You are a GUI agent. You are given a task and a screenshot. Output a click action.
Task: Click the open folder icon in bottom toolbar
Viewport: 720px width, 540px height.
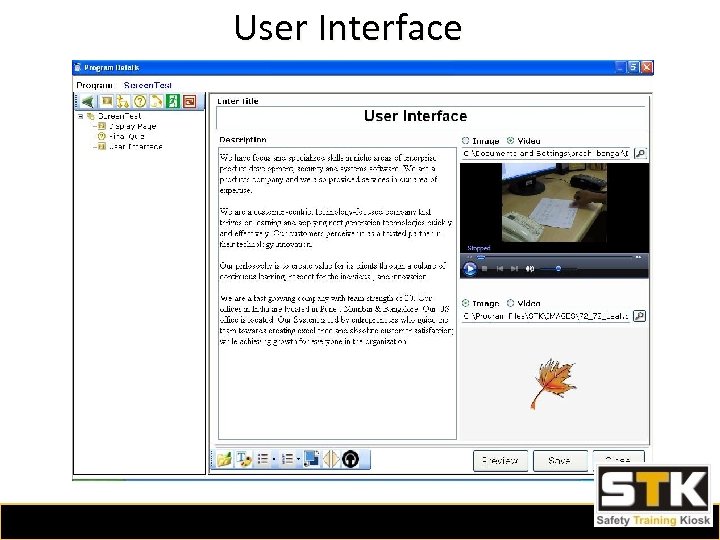coord(225,459)
